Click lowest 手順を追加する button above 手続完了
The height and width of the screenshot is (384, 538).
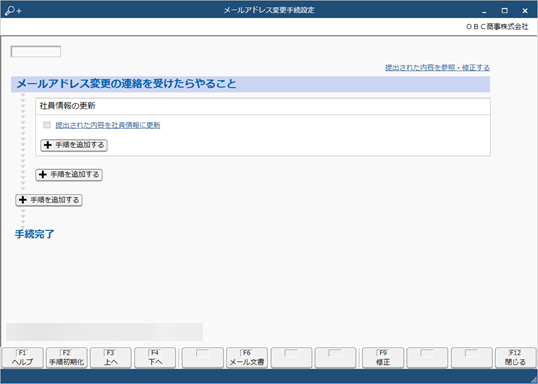49,200
